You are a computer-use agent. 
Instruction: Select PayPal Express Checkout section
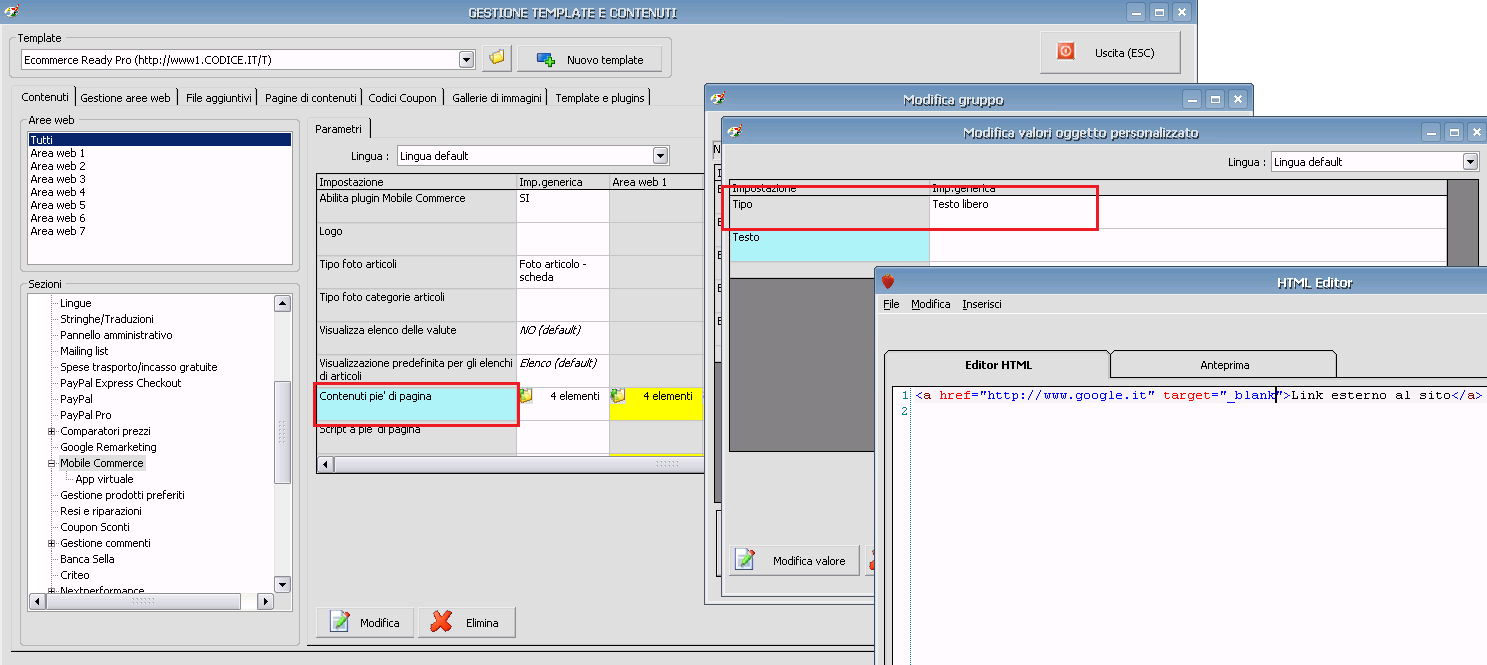tap(121, 383)
